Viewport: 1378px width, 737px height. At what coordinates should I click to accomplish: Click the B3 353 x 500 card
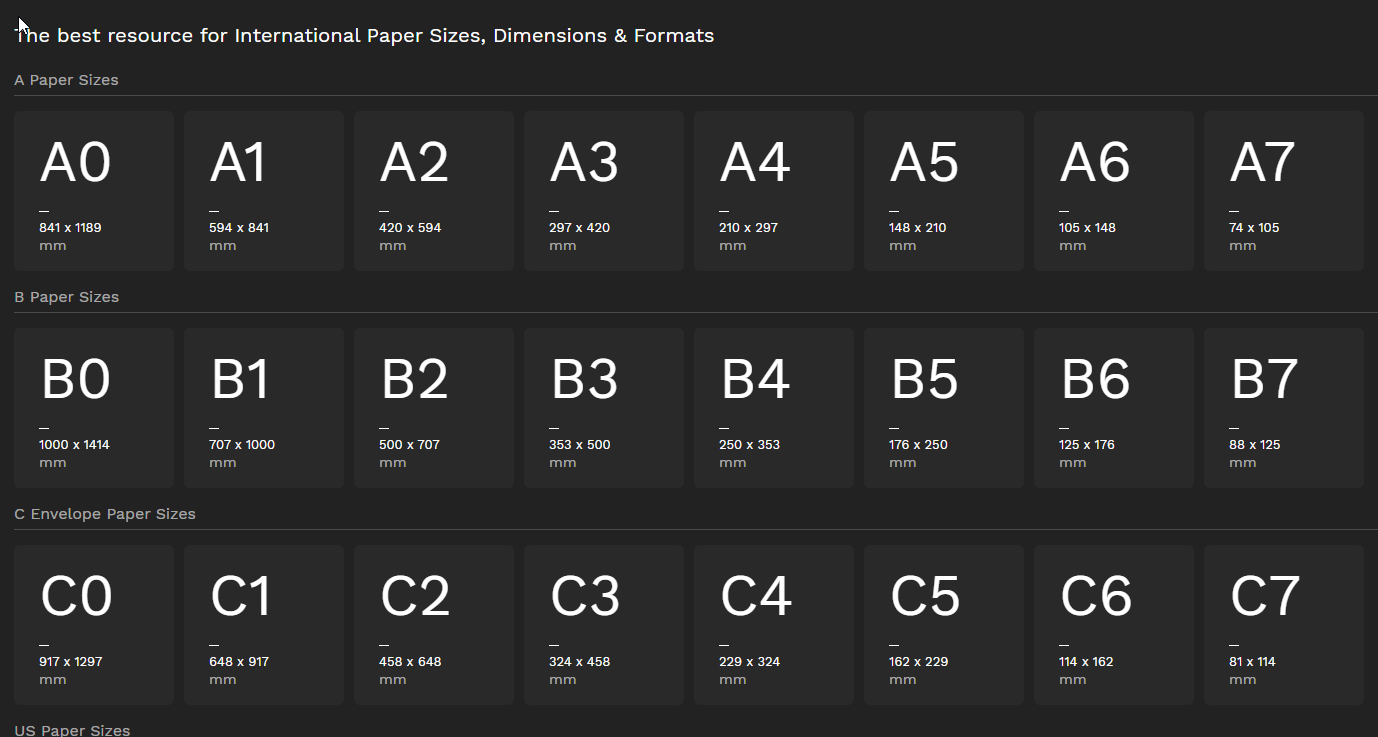tap(604, 408)
